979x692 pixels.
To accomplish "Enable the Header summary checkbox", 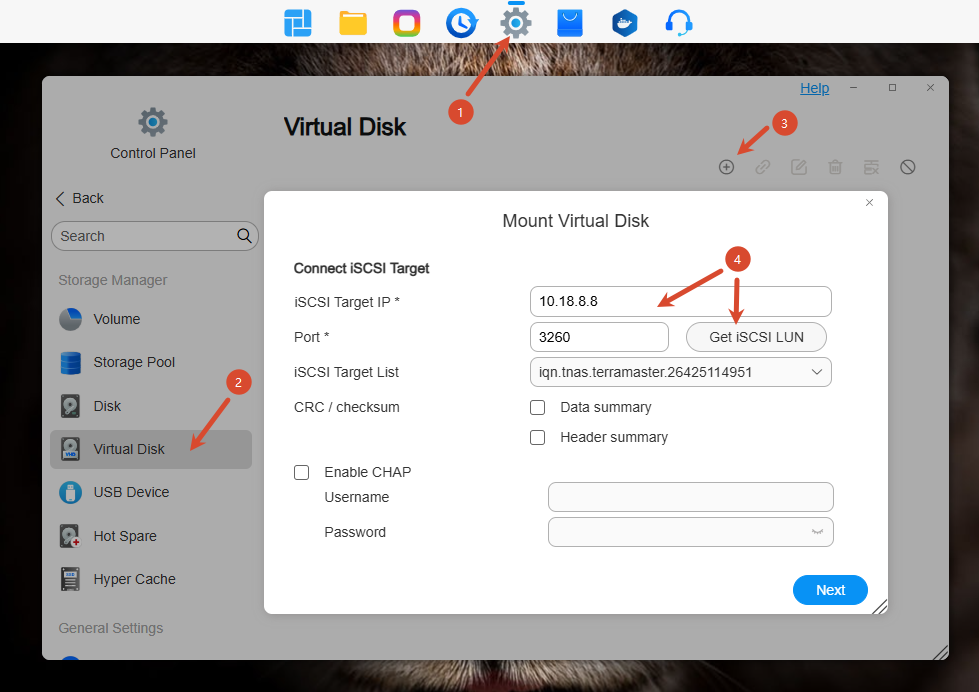I will tap(538, 437).
